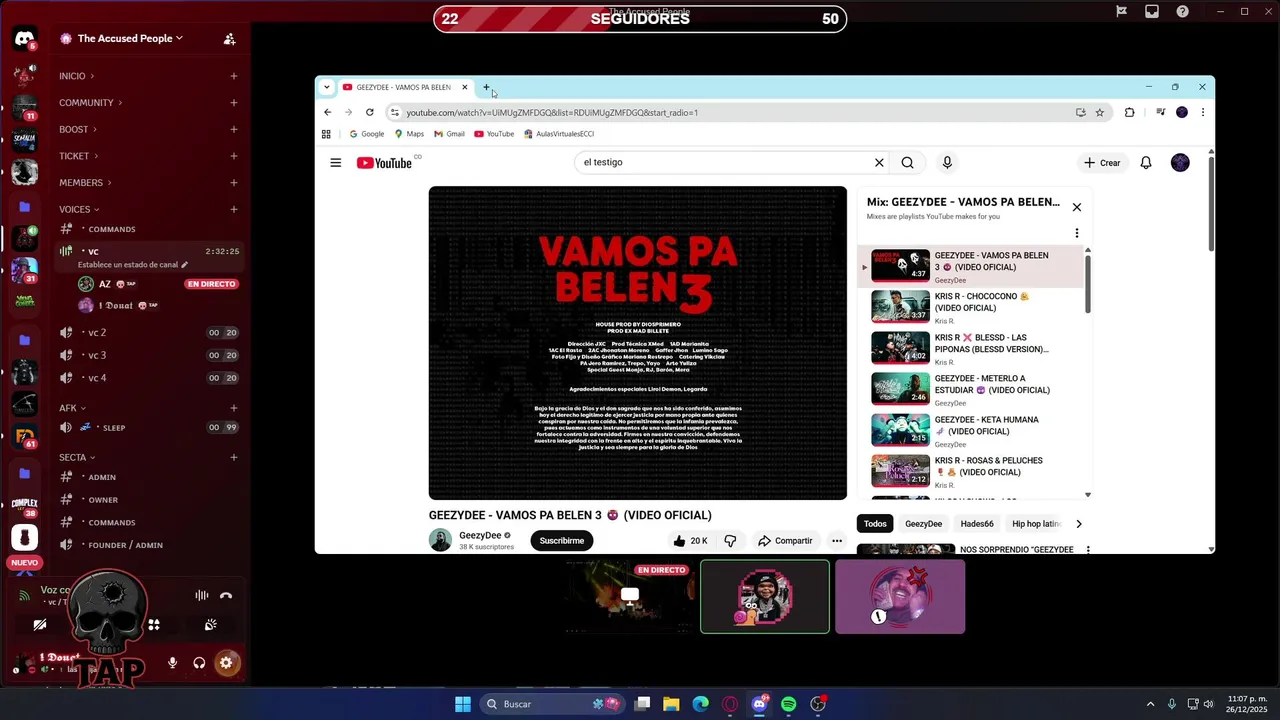Add channel to VOICES category
This screenshot has height=720, width=1280.
point(234,209)
